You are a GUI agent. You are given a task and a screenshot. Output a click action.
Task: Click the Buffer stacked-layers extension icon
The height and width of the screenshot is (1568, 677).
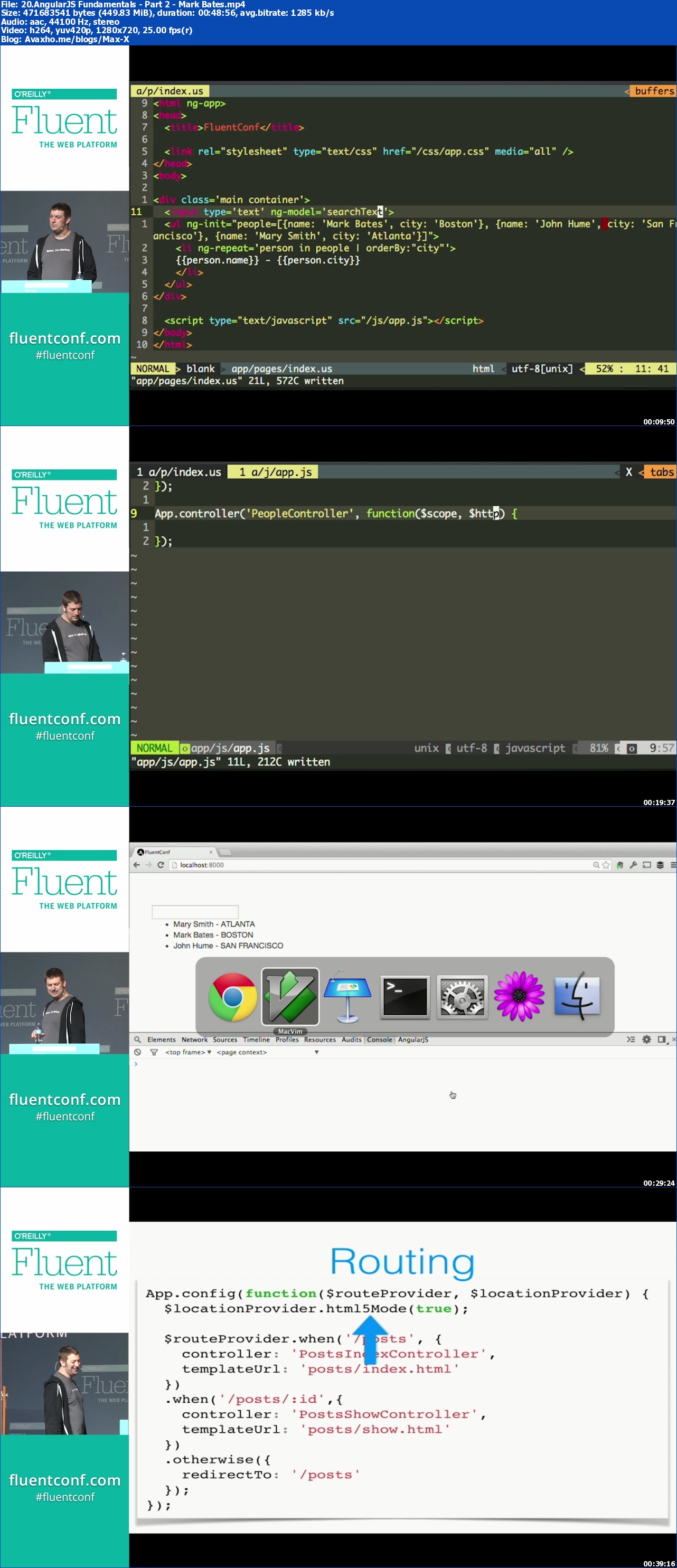click(x=660, y=865)
